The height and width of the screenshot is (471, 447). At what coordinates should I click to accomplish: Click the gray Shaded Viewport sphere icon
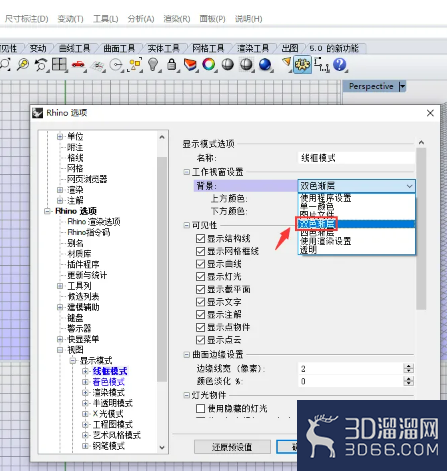coord(228,64)
